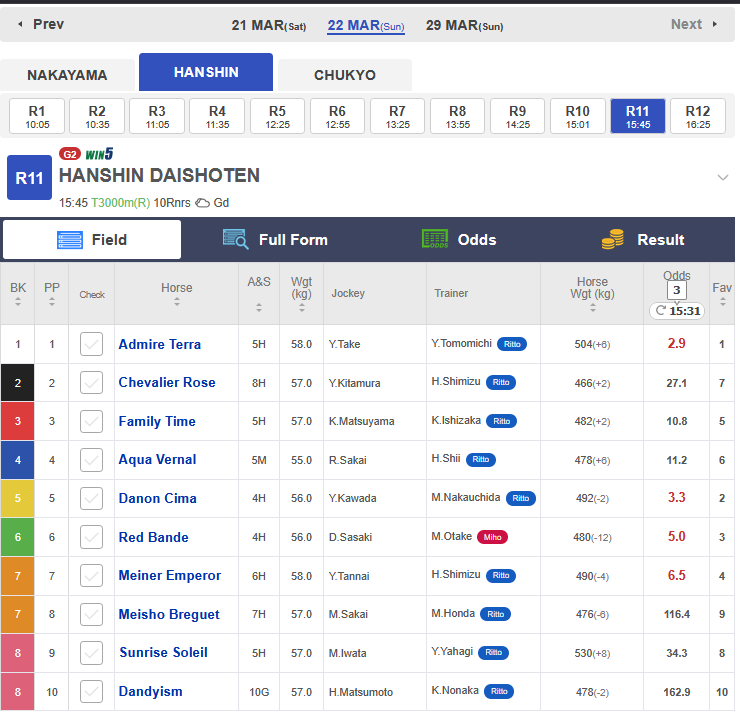Open the Full Form tab

[x=275, y=240]
